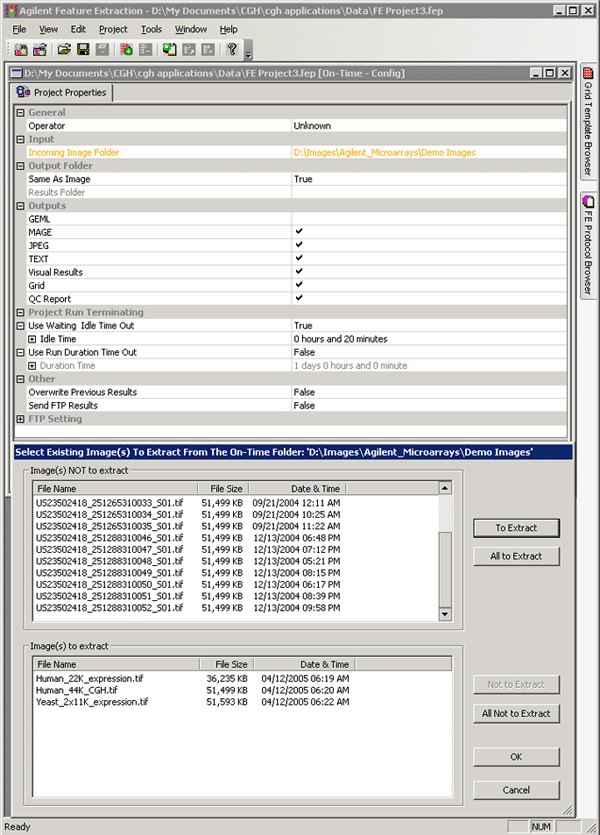The height and width of the screenshot is (835, 600).
Task: Toggle the QC Report output checkmark
Action: tap(298, 298)
